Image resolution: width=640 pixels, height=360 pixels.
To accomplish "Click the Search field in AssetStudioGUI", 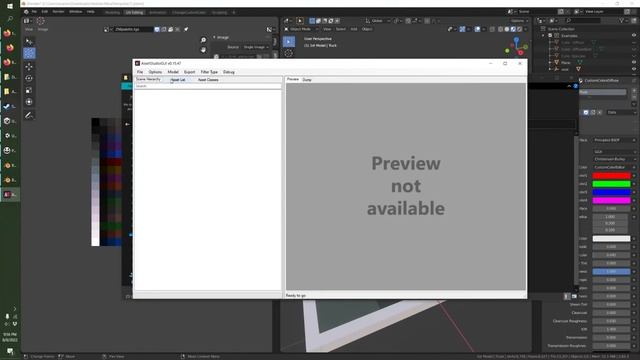I will tap(208, 86).
